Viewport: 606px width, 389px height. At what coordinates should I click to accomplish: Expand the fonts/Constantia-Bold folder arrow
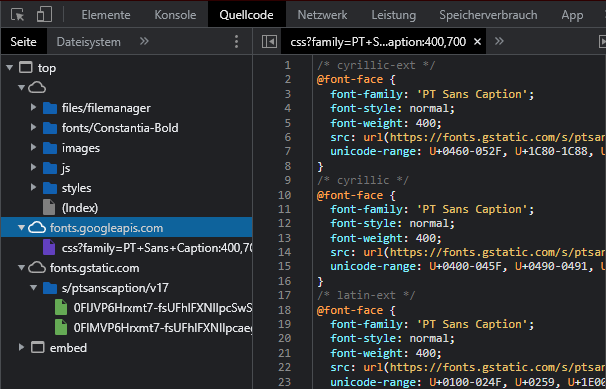pos(34,127)
